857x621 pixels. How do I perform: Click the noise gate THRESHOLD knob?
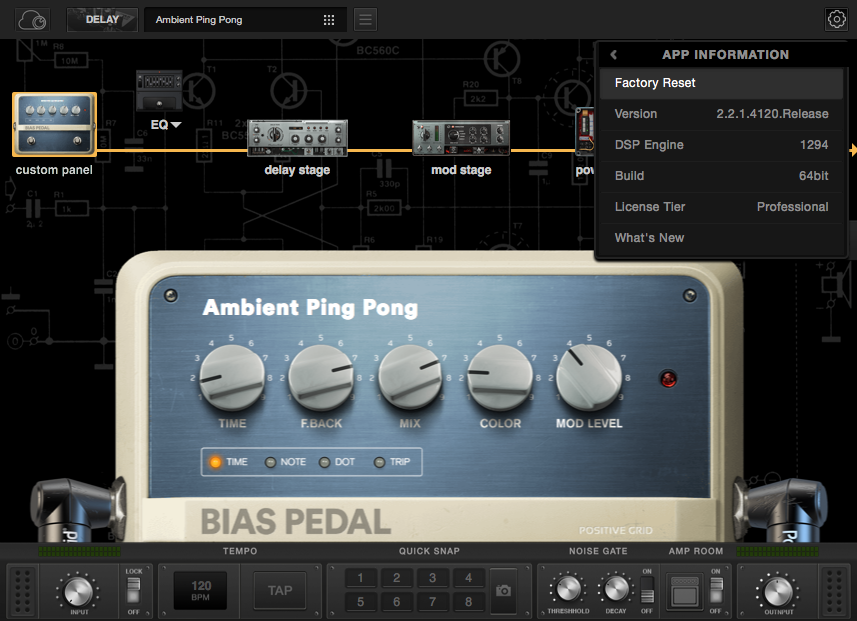click(568, 589)
